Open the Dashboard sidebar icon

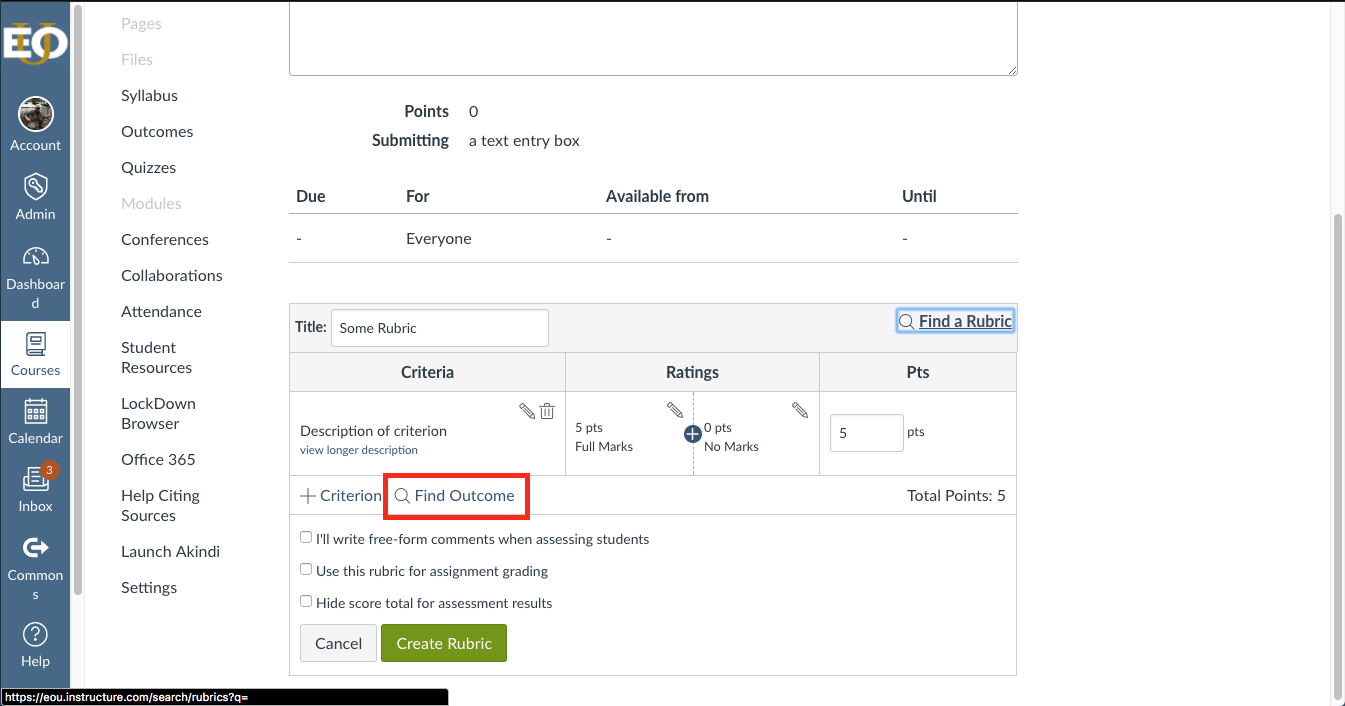pos(36,258)
